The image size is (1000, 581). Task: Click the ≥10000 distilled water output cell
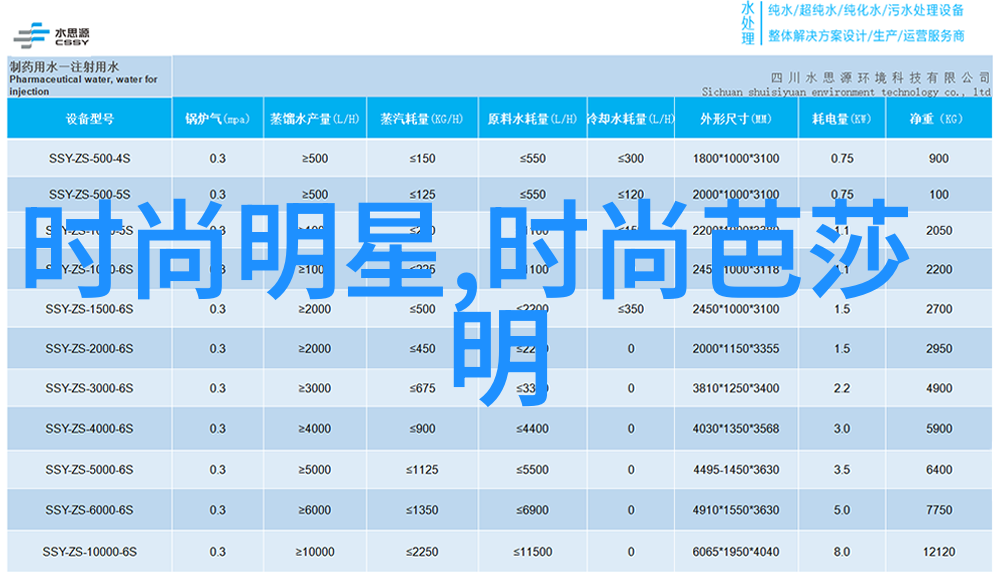(x=314, y=552)
